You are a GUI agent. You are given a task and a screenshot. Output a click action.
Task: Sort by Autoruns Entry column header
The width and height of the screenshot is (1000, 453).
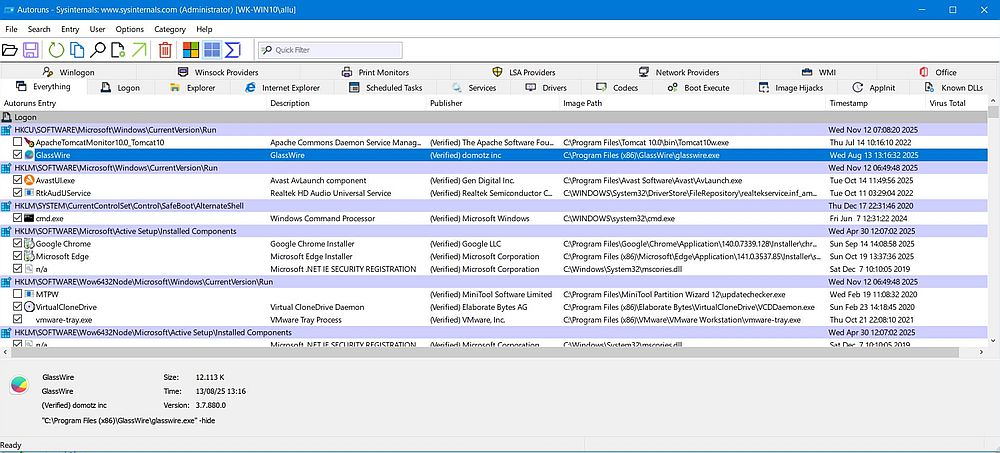click(133, 103)
